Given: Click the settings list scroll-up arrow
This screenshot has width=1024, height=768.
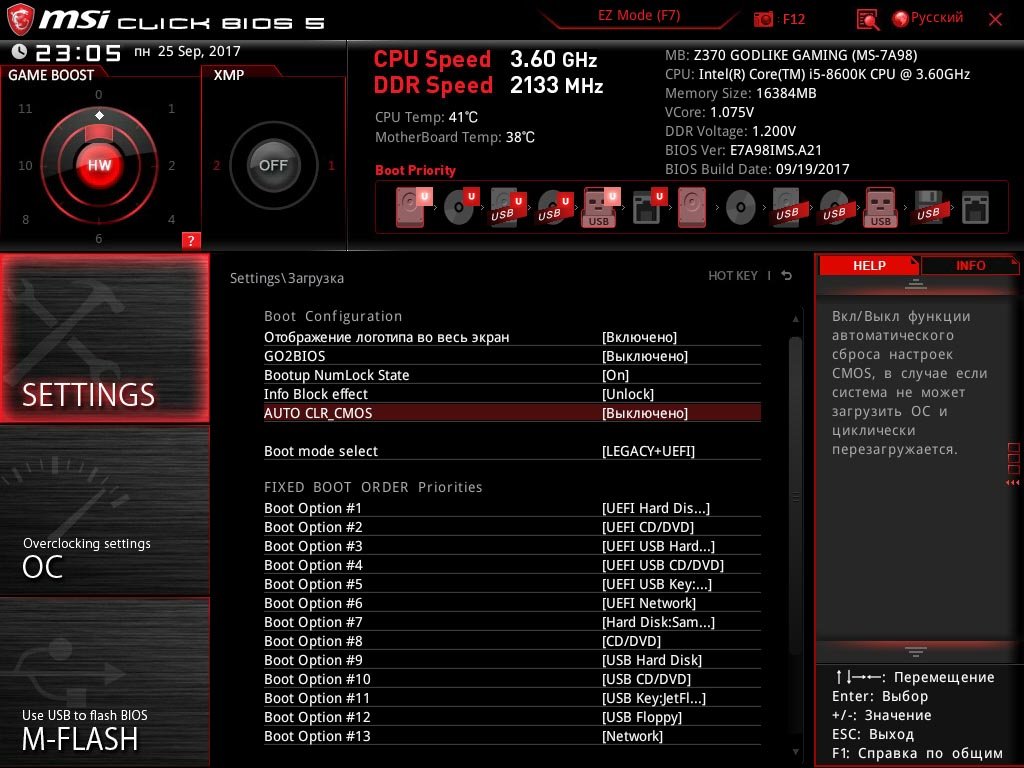Looking at the screenshot, I should click(x=795, y=319).
